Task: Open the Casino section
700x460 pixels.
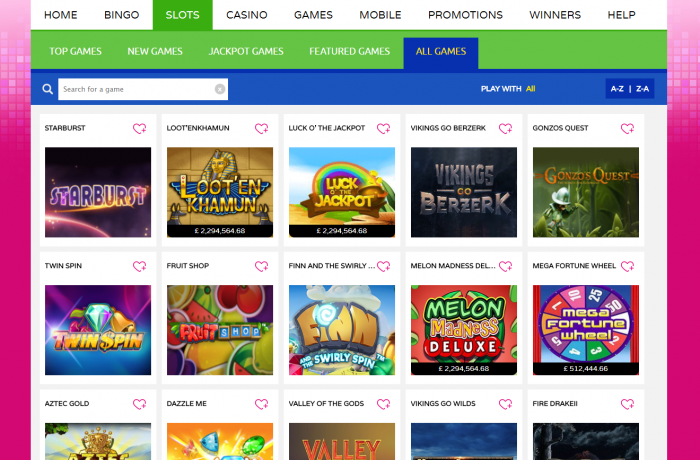Action: tap(246, 15)
